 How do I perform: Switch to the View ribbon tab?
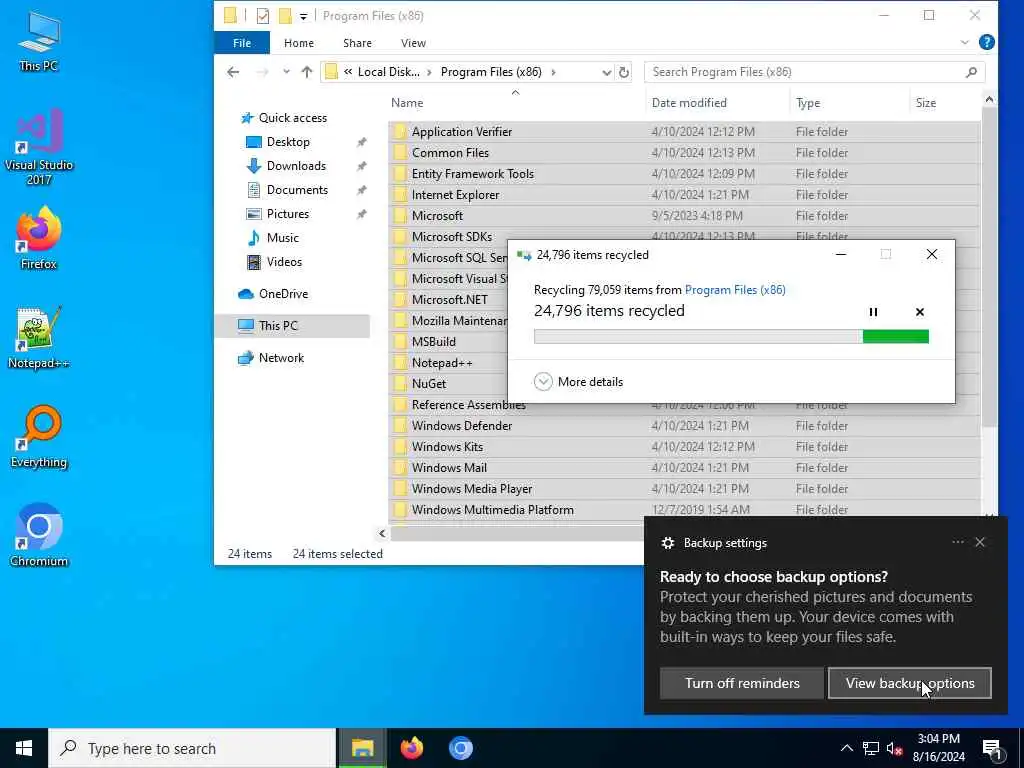[413, 43]
